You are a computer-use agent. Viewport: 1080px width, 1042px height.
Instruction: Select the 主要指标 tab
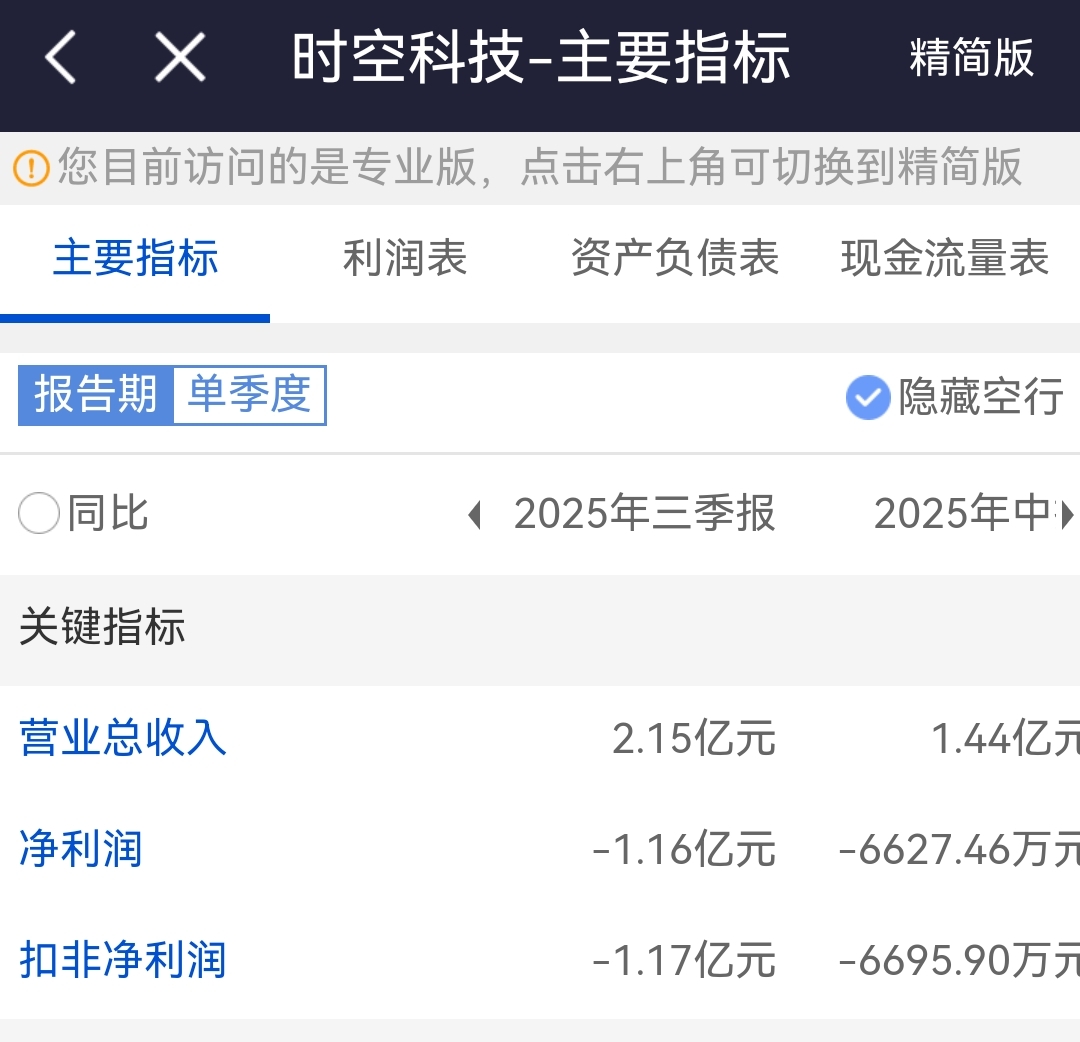coord(135,259)
